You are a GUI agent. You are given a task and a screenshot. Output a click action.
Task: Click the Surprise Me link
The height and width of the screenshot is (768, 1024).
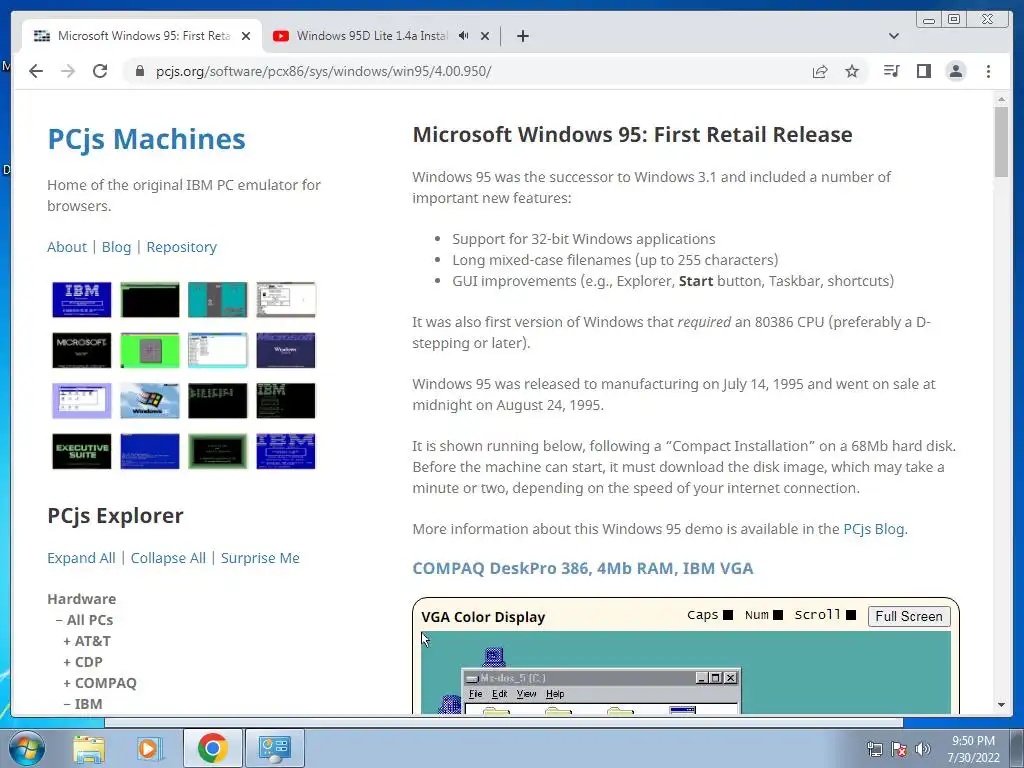[260, 558]
